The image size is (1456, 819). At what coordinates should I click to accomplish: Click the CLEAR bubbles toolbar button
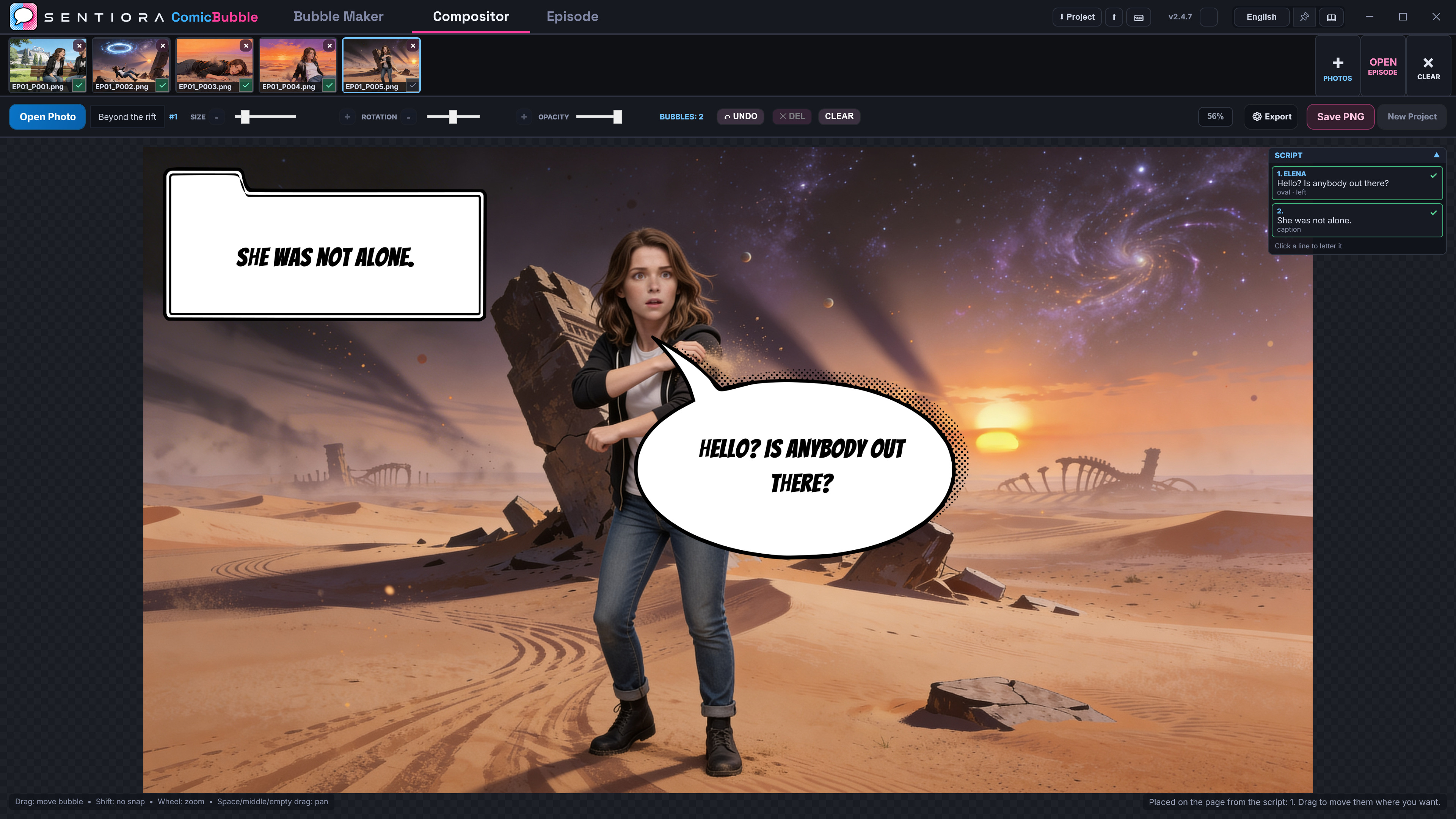coord(839,116)
